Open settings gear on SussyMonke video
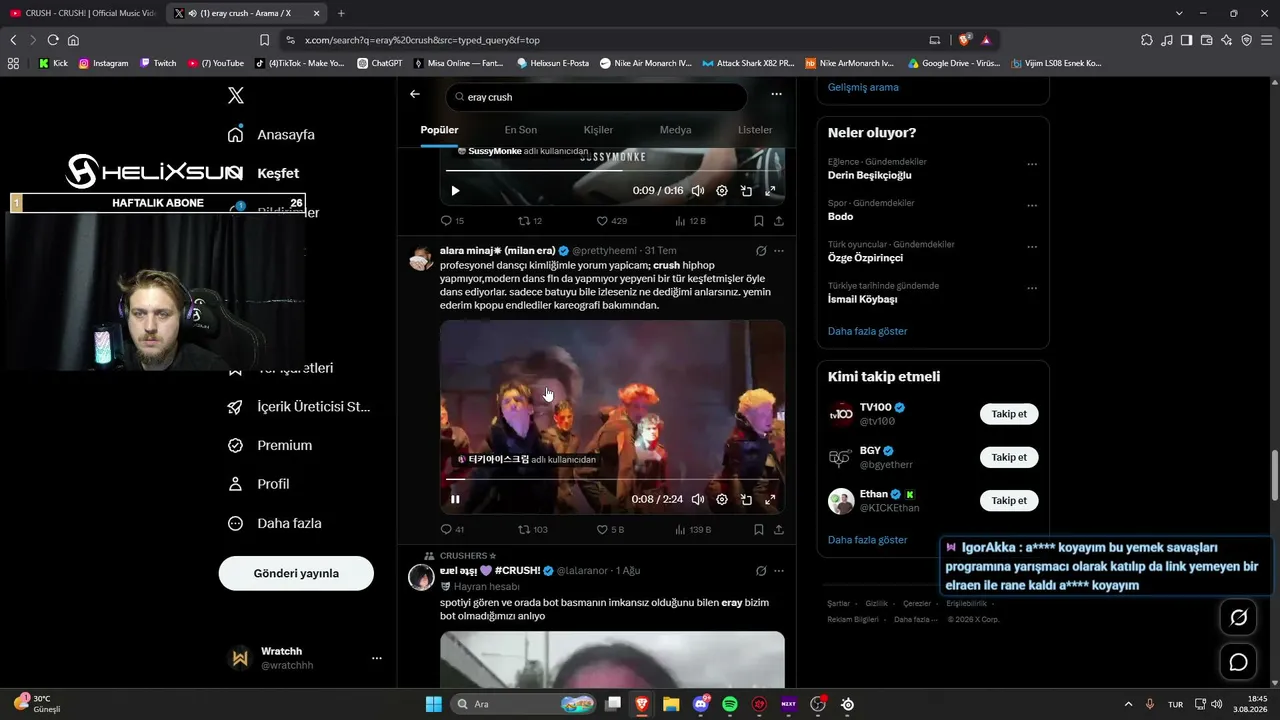The width and height of the screenshot is (1280, 720). click(x=722, y=190)
